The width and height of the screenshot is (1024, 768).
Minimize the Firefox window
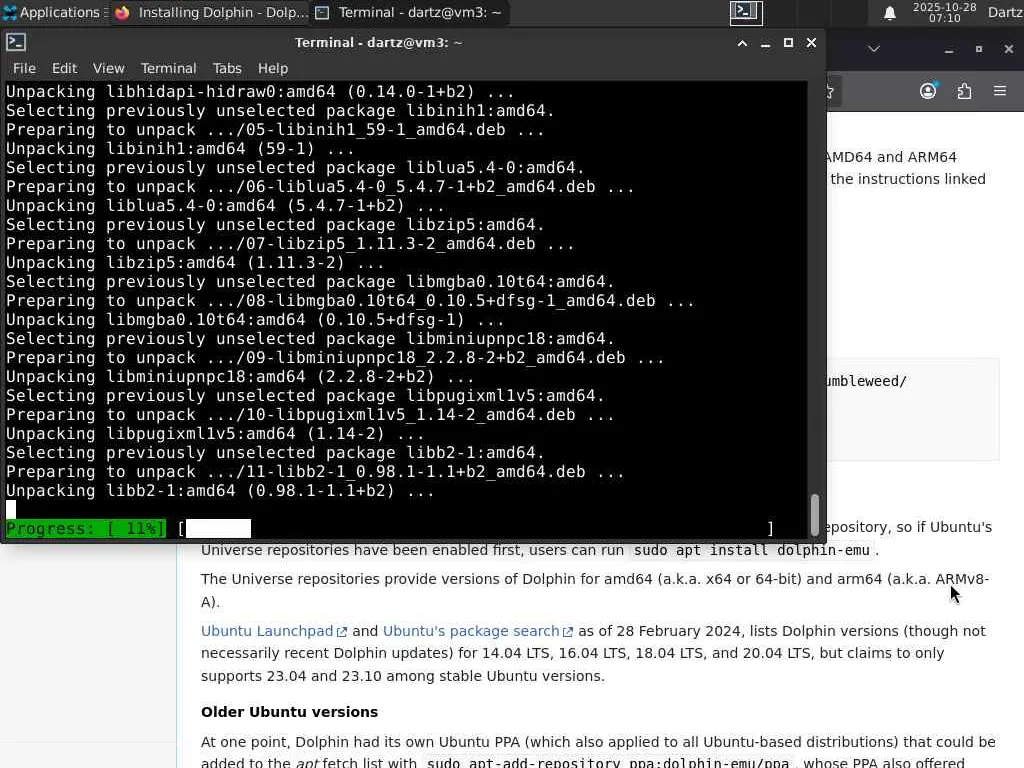click(x=949, y=50)
